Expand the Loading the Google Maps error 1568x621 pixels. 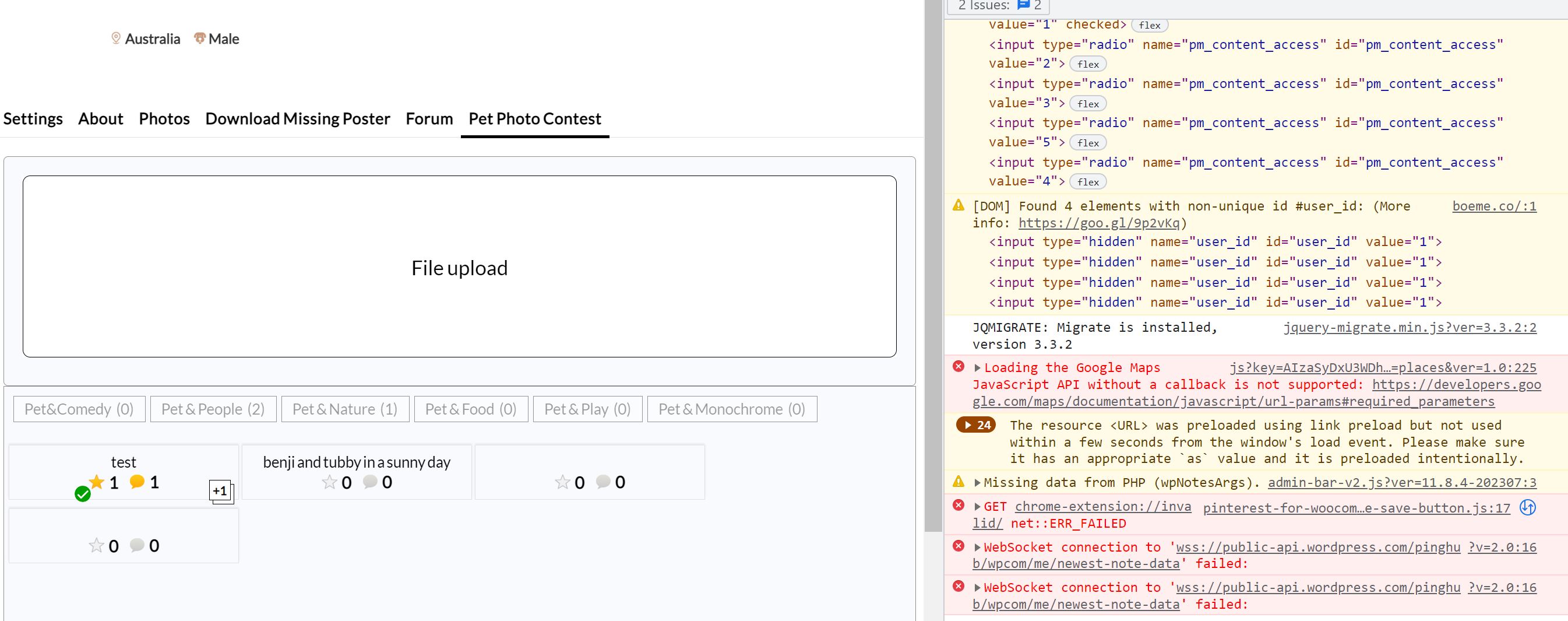point(978,368)
